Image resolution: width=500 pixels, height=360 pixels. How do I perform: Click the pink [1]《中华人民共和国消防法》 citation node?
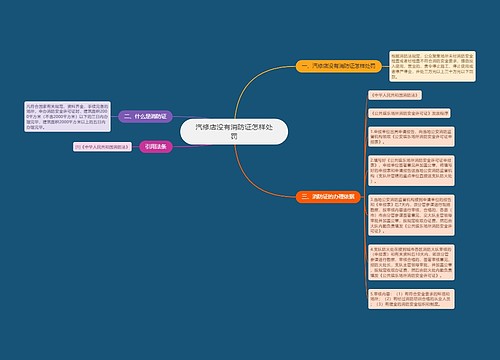[x=102, y=147]
